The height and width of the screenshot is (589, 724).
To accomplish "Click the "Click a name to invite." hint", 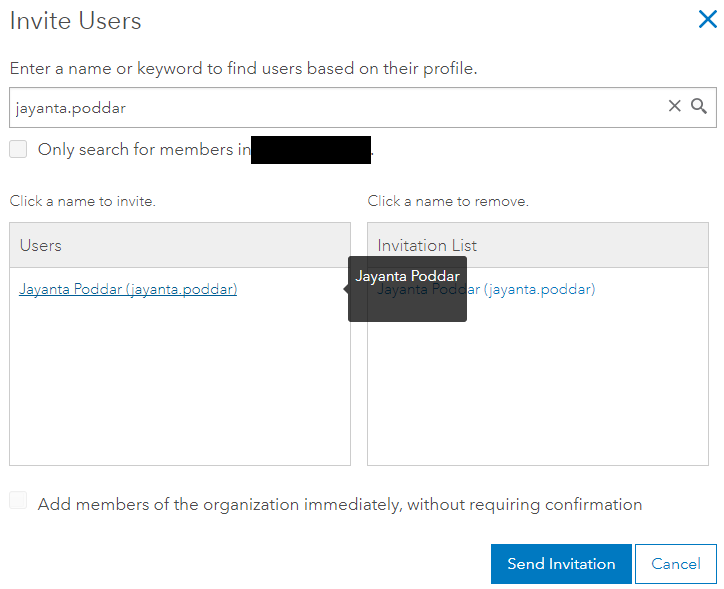I will [83, 201].
